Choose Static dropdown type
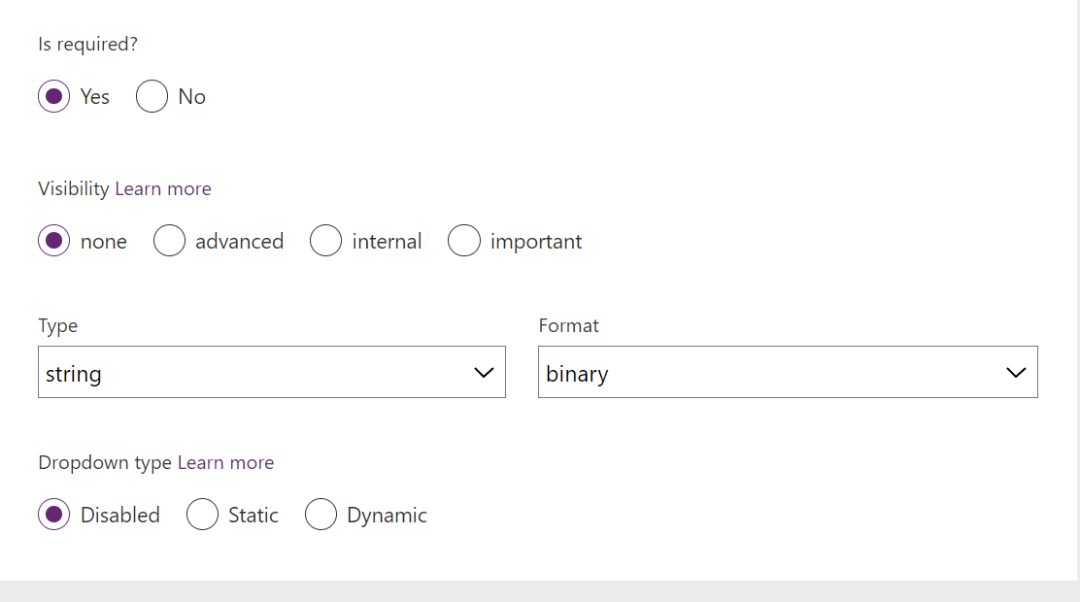Image resolution: width=1080 pixels, height=602 pixels. pyautogui.click(x=202, y=515)
